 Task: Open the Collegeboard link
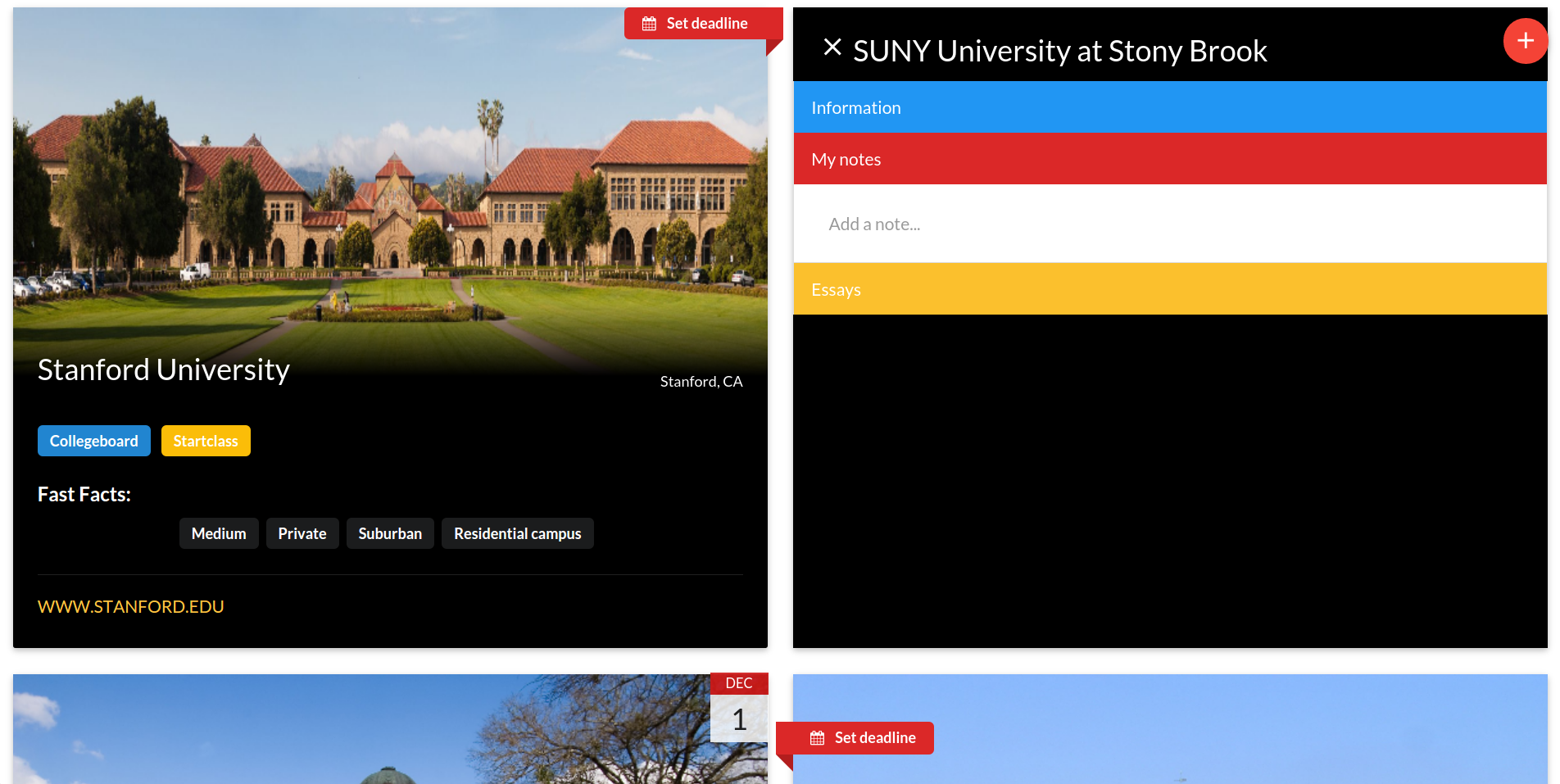click(x=94, y=441)
